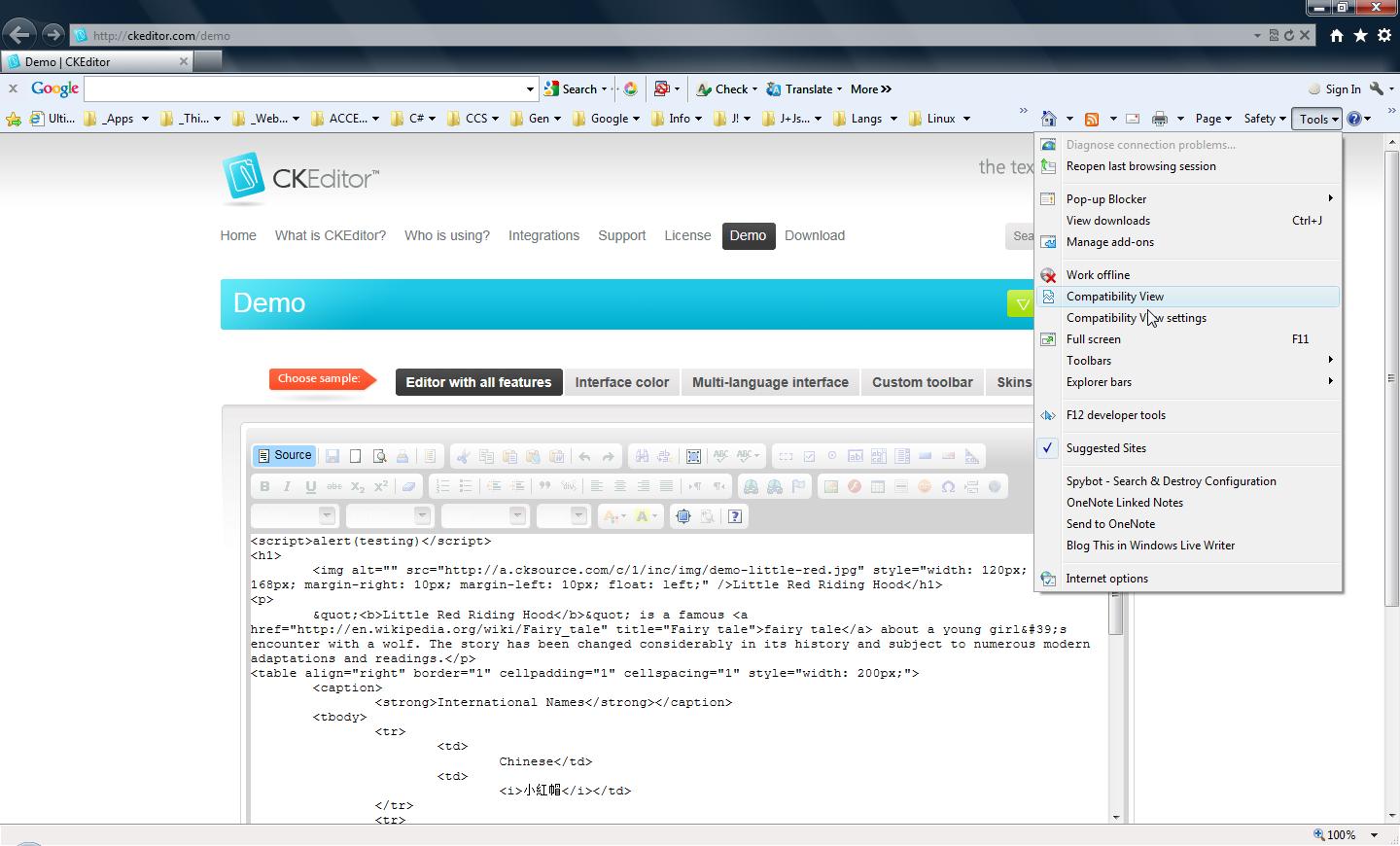This screenshot has width=1400, height=846.
Task: Click the Preview icon in CKEditor toolbar
Action: click(x=379, y=456)
